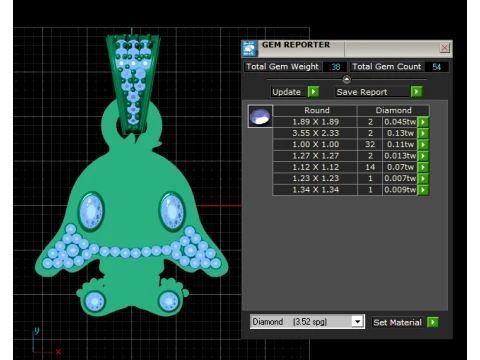Click the 0.045tw weight cell
Screen dimensions: 480x360
400,122
